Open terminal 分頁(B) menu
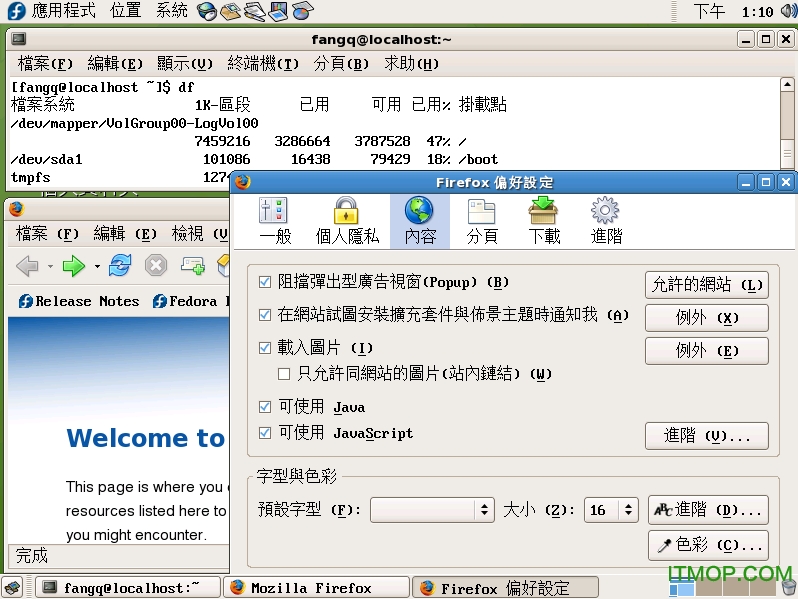The height and width of the screenshot is (599, 798). pyautogui.click(x=341, y=64)
